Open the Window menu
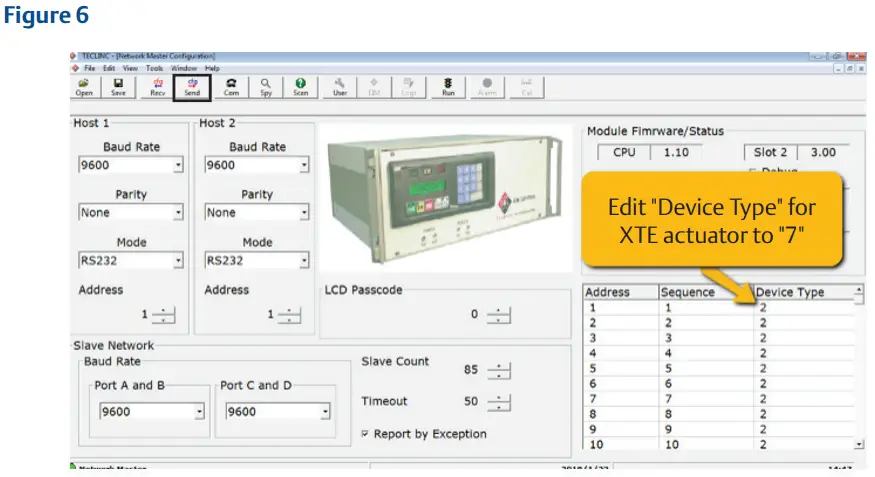875x477 pixels. point(184,68)
